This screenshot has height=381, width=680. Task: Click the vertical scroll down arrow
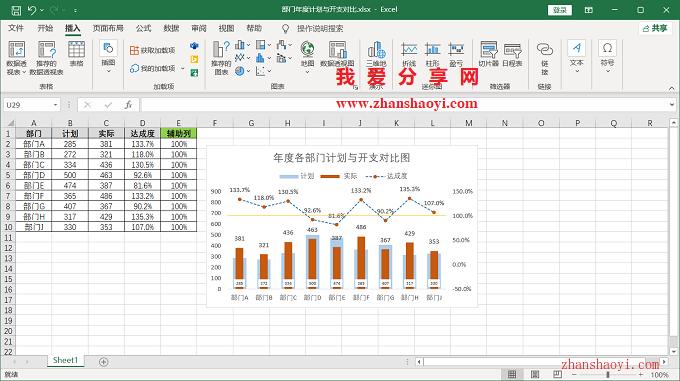[673, 352]
